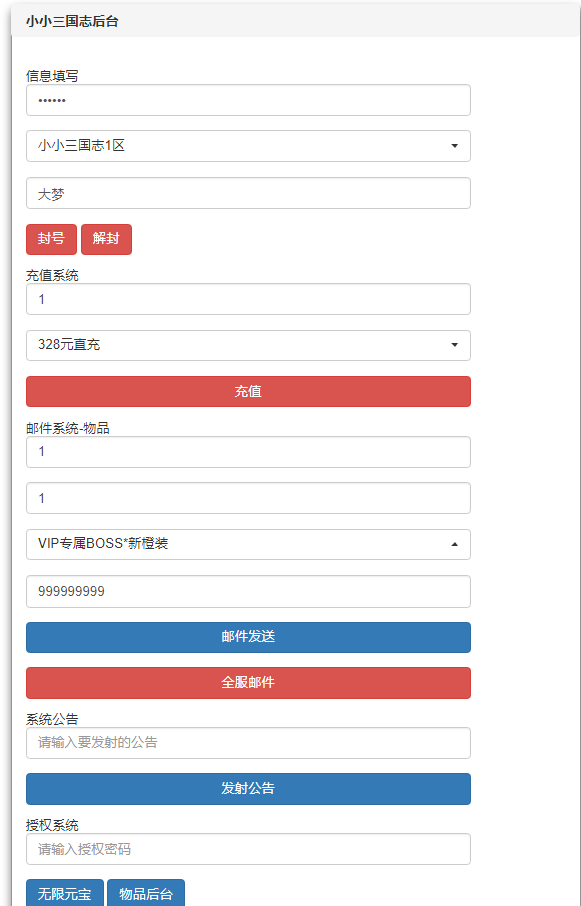
Task: Click the 解封 (unban) button
Action: coord(106,239)
